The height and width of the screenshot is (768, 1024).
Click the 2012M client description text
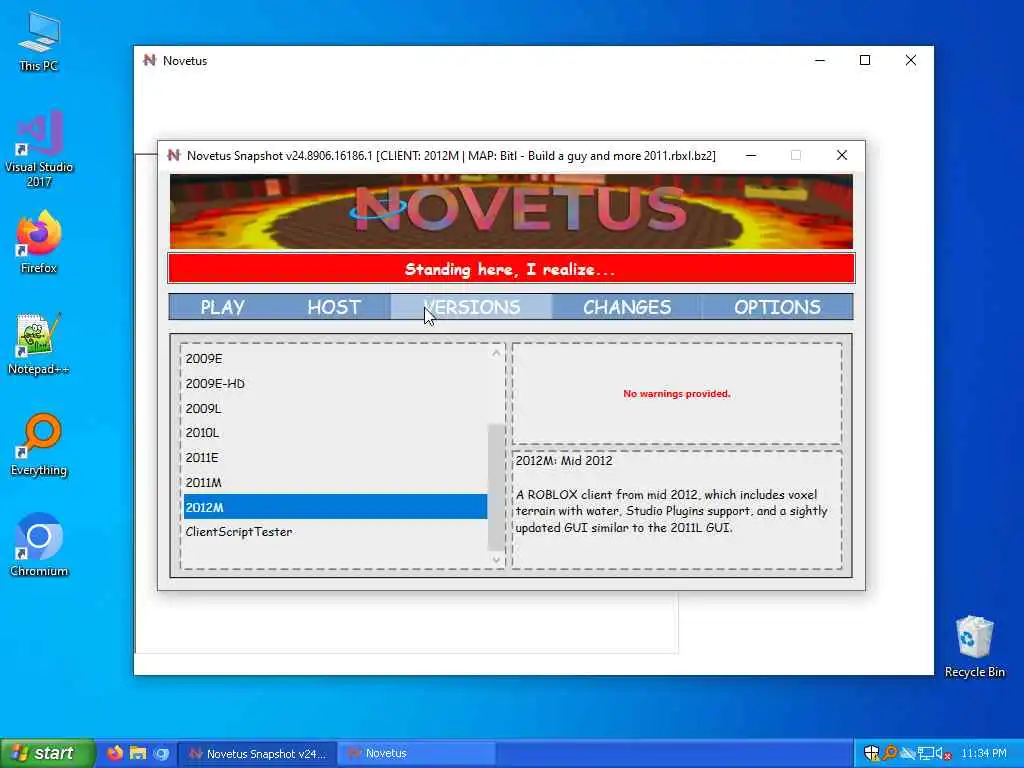[x=672, y=511]
